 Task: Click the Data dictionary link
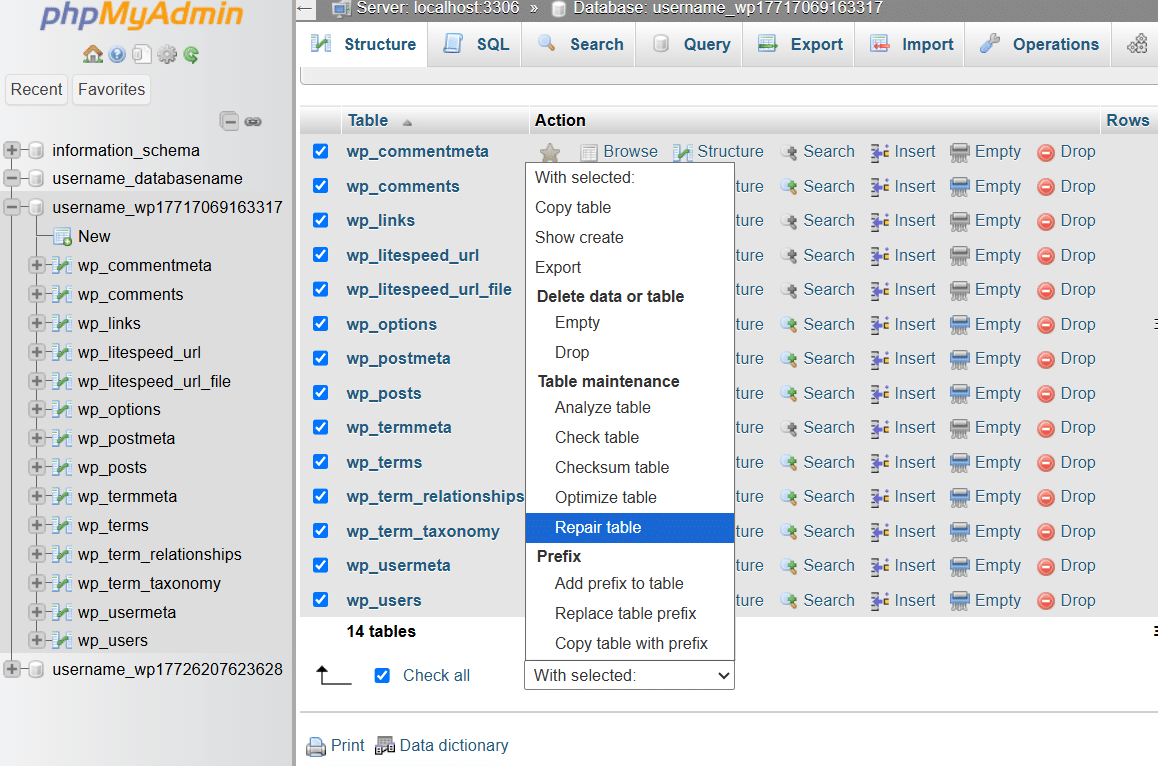click(x=453, y=746)
